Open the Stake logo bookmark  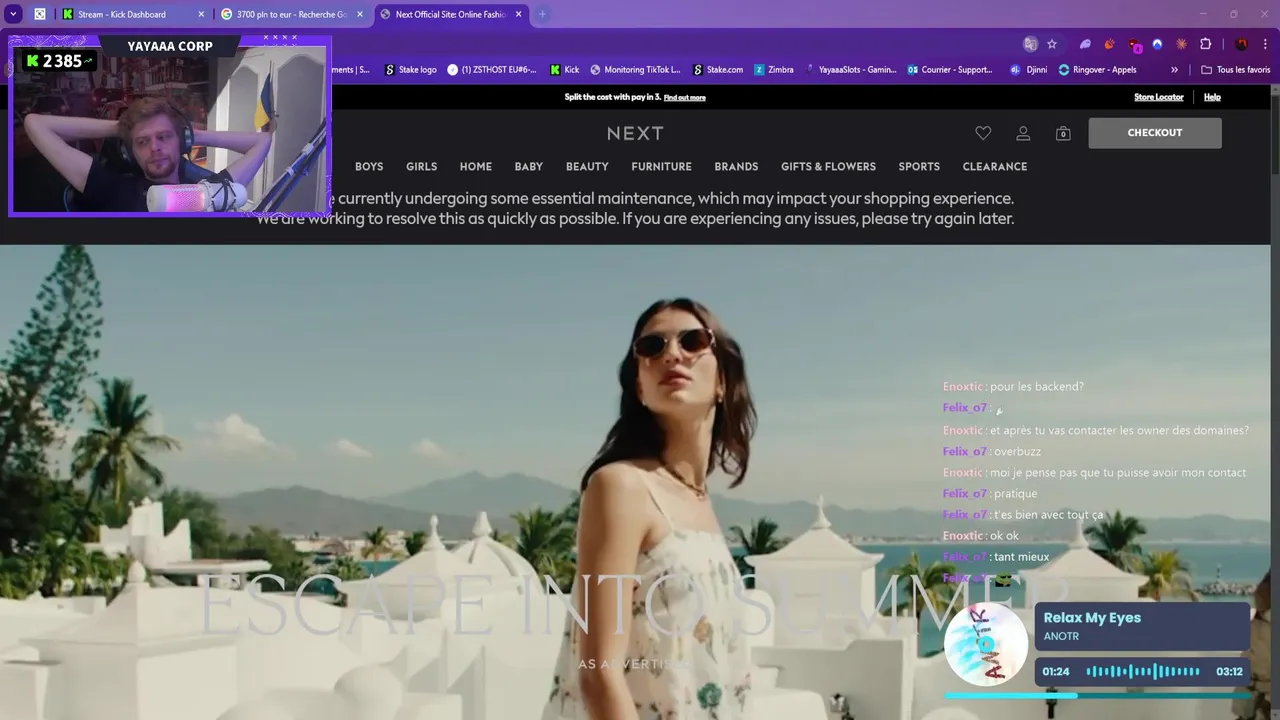click(x=411, y=70)
